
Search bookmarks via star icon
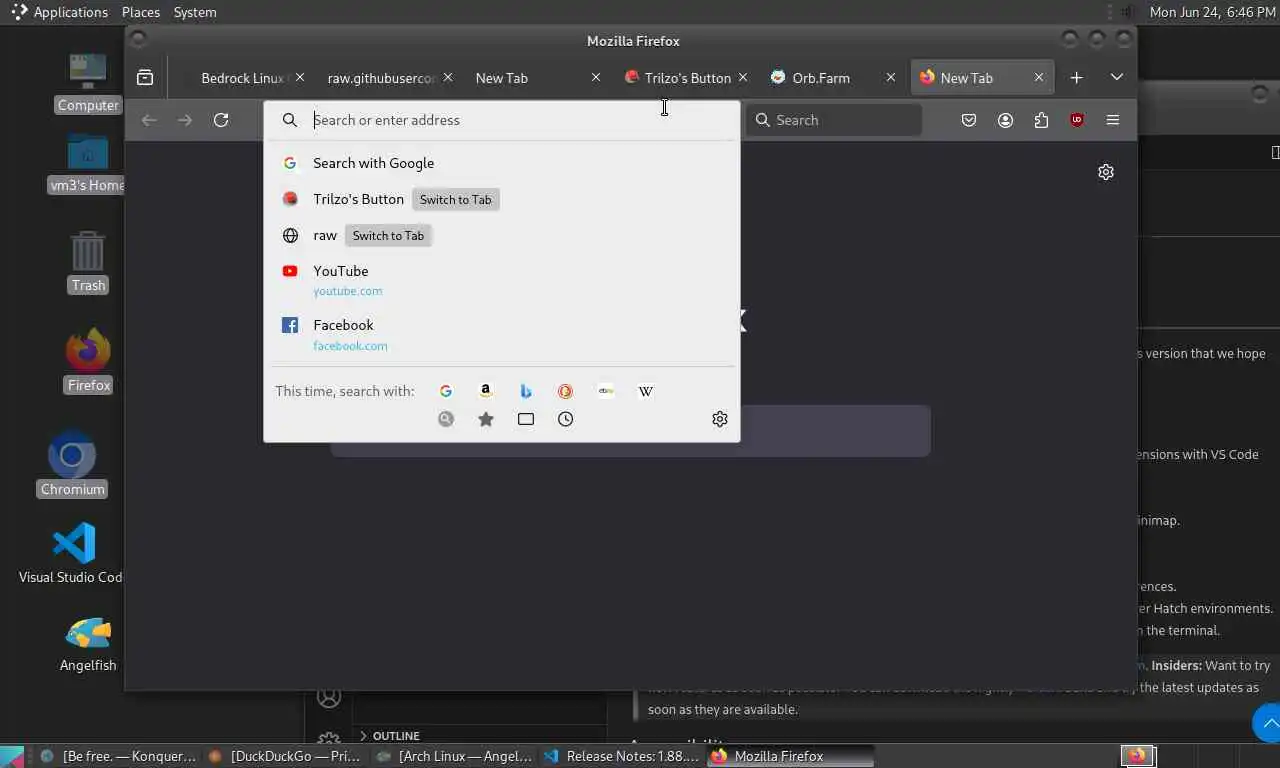(486, 419)
